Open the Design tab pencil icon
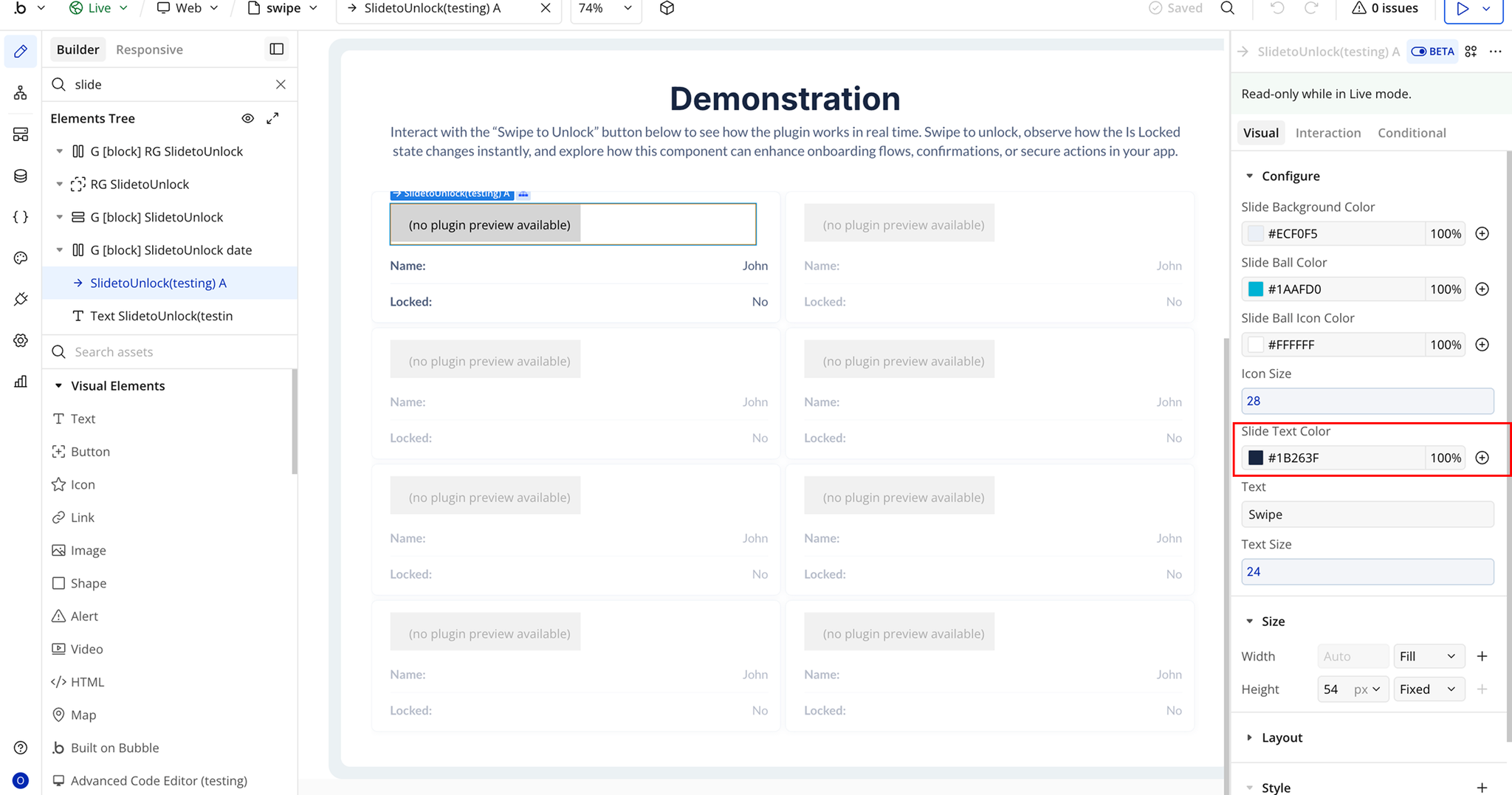 tap(21, 51)
